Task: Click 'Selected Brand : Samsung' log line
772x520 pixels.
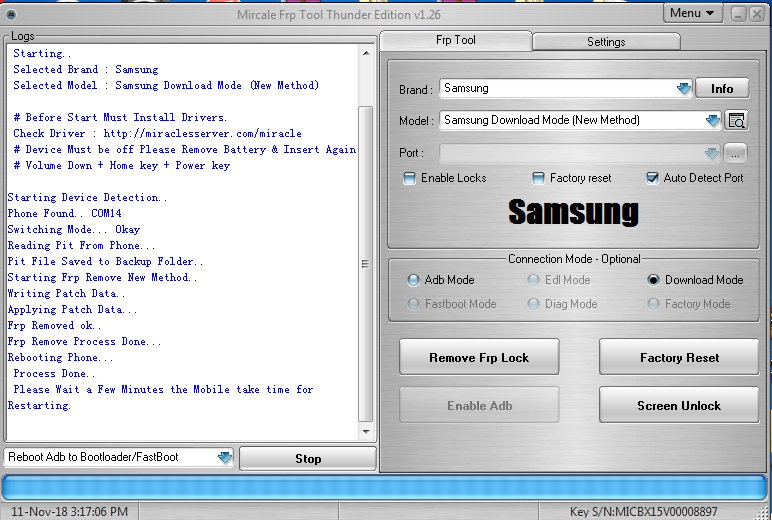Action: pyautogui.click(x=86, y=69)
